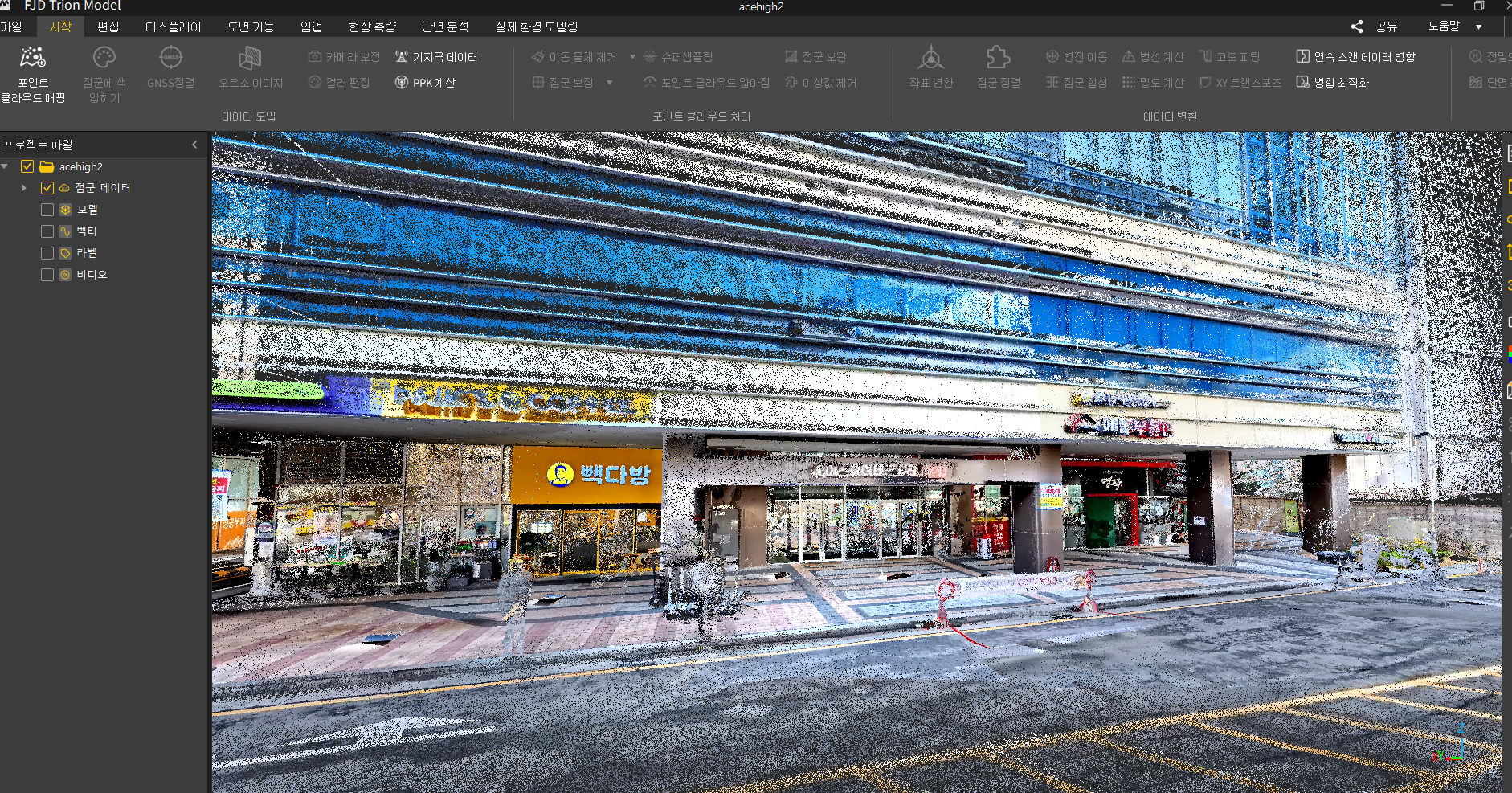The image size is (1512, 793).
Task: Open the 컬러 편집 tool
Action: click(x=339, y=83)
